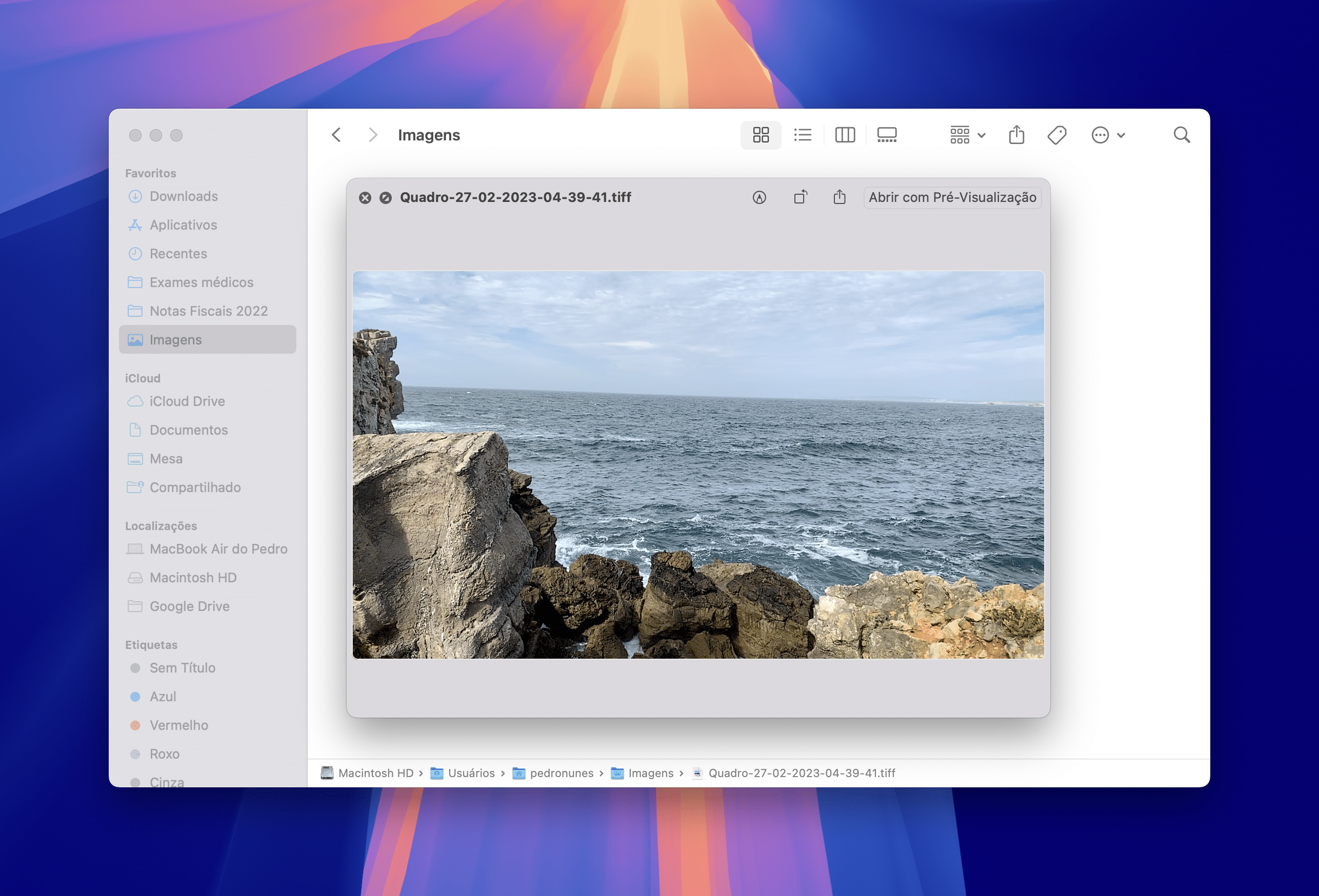Select MacBook Air do Pedro location
The height and width of the screenshot is (896, 1319).
tap(208, 548)
